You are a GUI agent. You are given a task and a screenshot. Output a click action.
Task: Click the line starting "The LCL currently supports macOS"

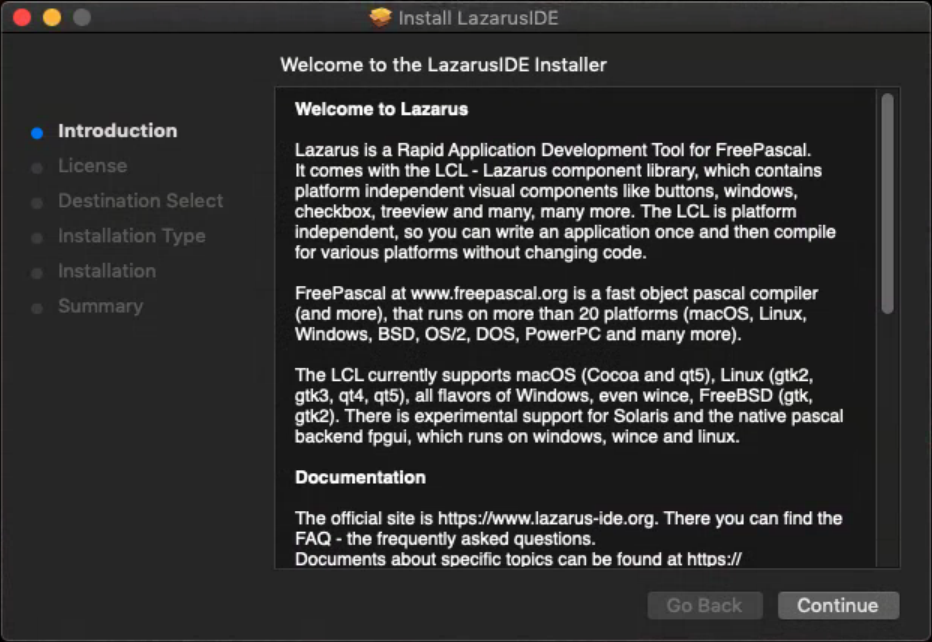coord(554,375)
